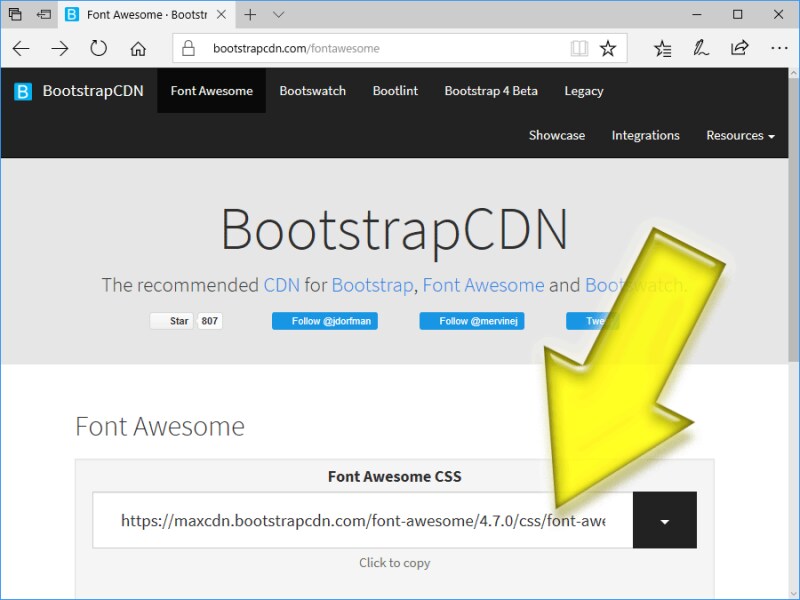Click the back navigation arrow

[21, 48]
